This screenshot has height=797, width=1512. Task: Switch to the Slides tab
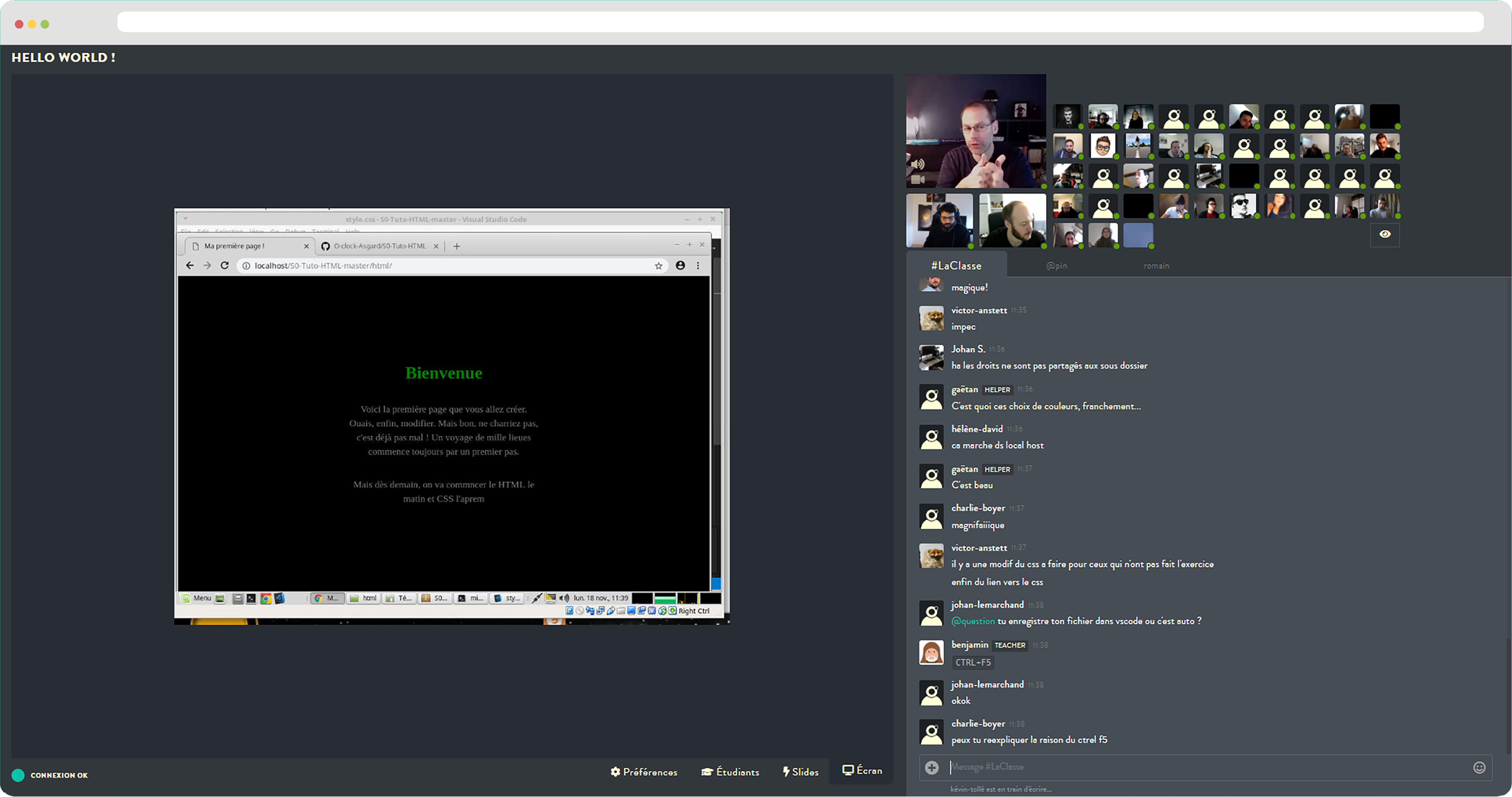(801, 772)
